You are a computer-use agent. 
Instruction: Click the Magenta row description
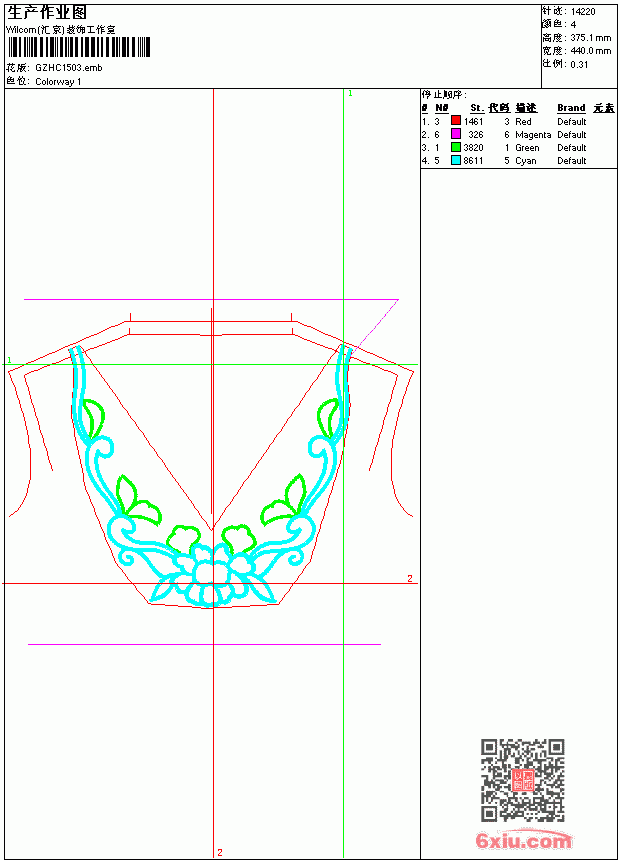tap(533, 135)
